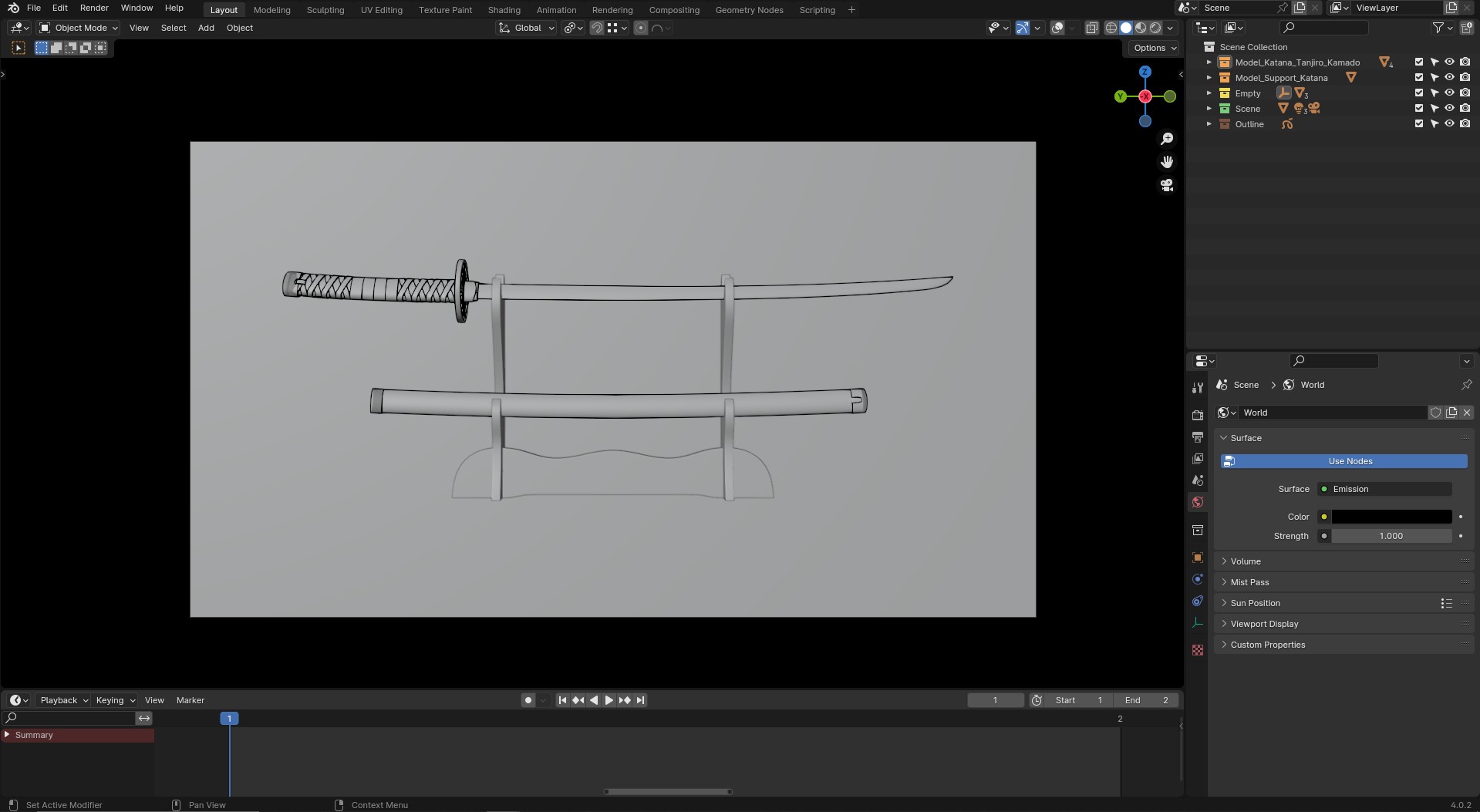Viewport: 1480px width, 812px height.
Task: Toggle the Use Nodes button
Action: pyautogui.click(x=1343, y=461)
